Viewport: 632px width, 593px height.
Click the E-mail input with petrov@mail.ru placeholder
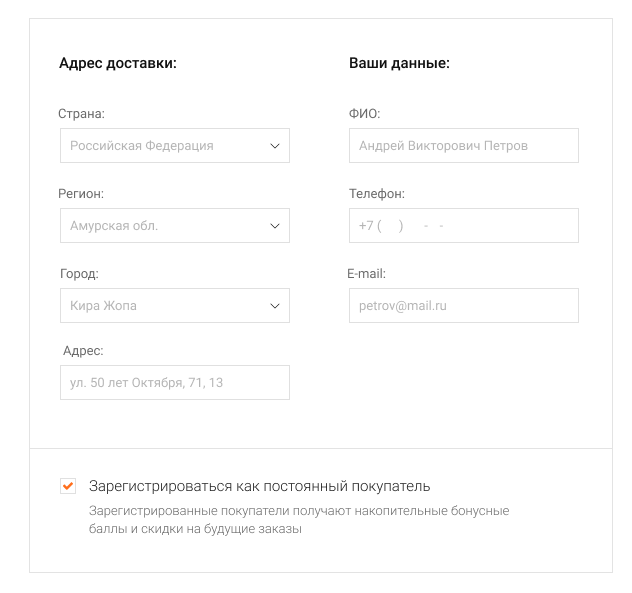click(464, 306)
